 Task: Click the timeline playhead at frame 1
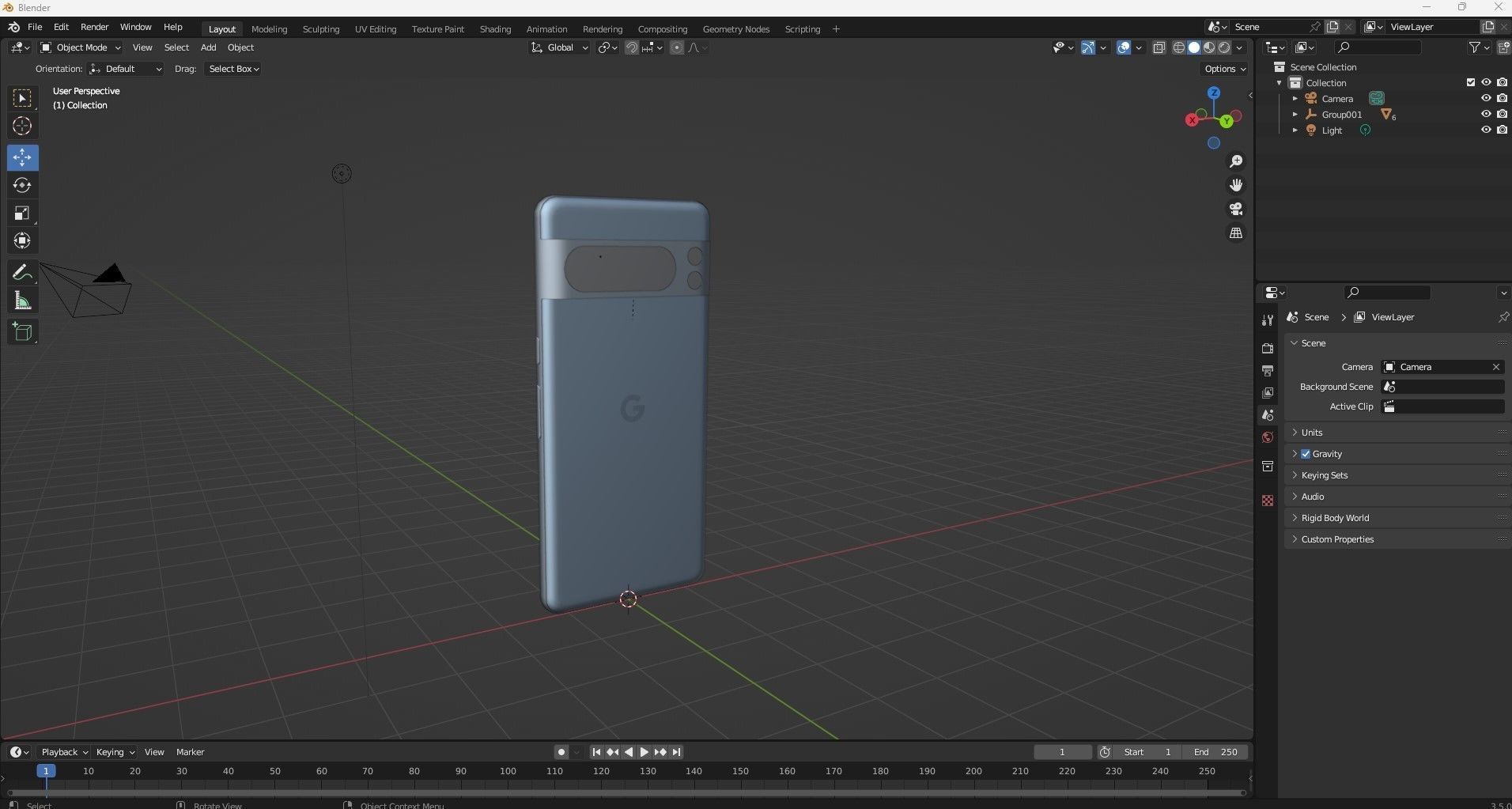pos(46,771)
